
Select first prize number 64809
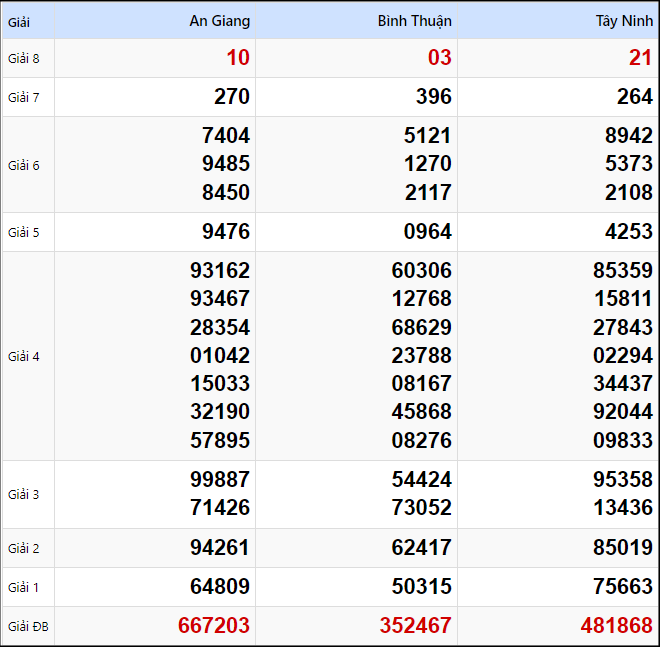tap(220, 587)
